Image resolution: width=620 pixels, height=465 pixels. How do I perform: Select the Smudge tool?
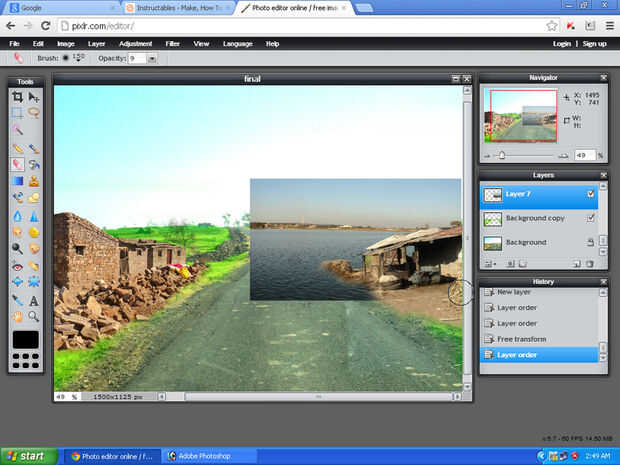click(17, 232)
